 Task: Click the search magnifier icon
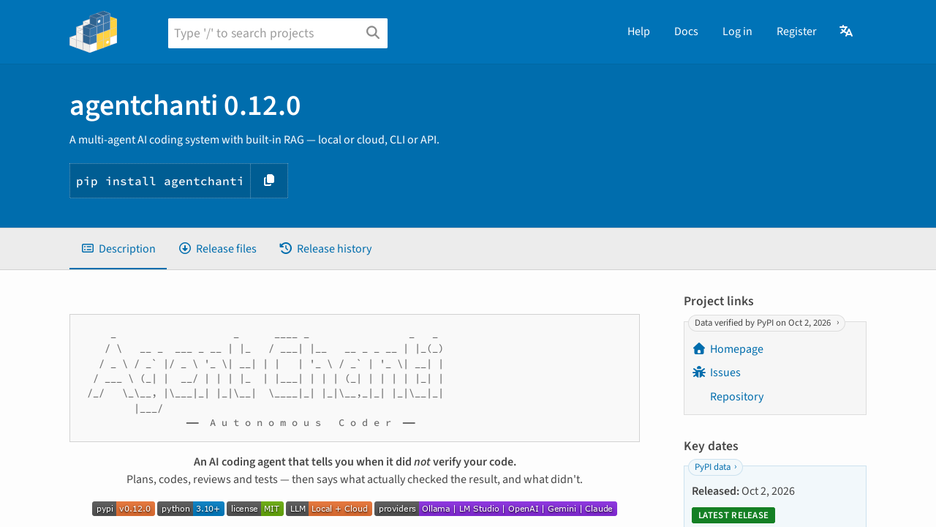pyautogui.click(x=372, y=33)
